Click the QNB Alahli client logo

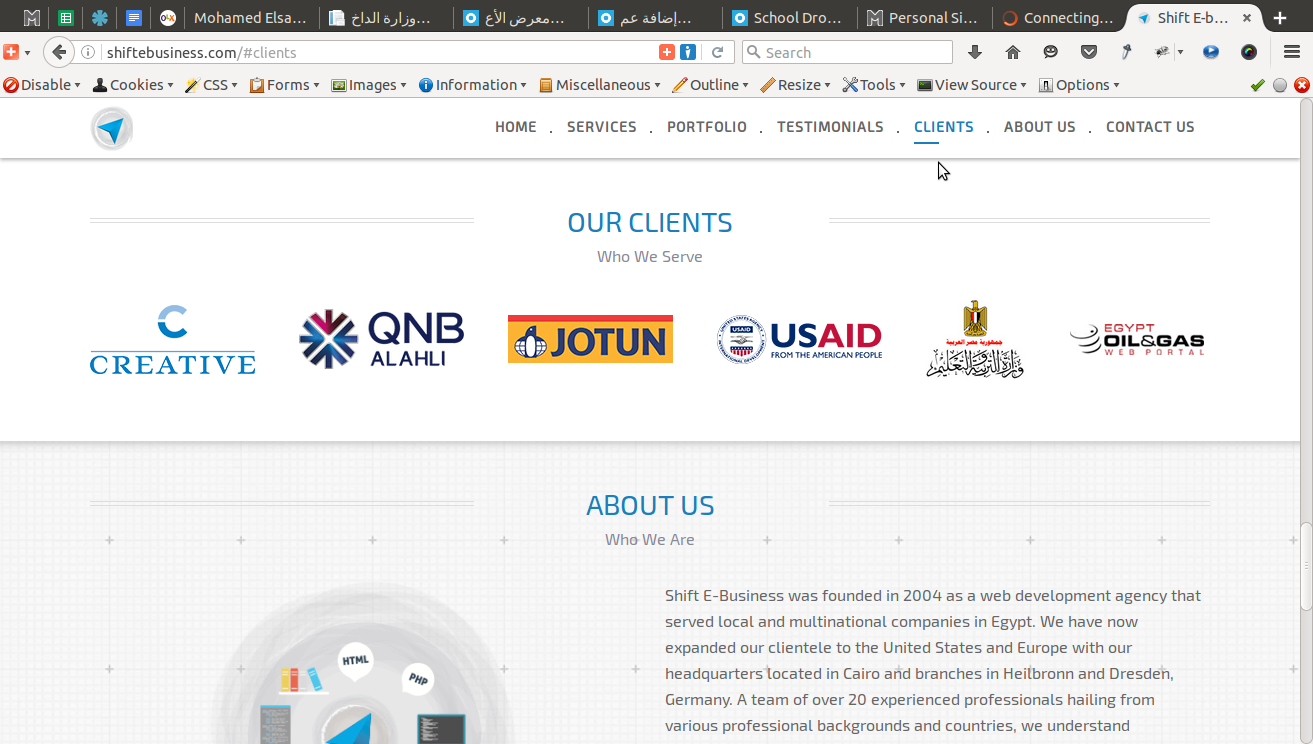(x=382, y=339)
